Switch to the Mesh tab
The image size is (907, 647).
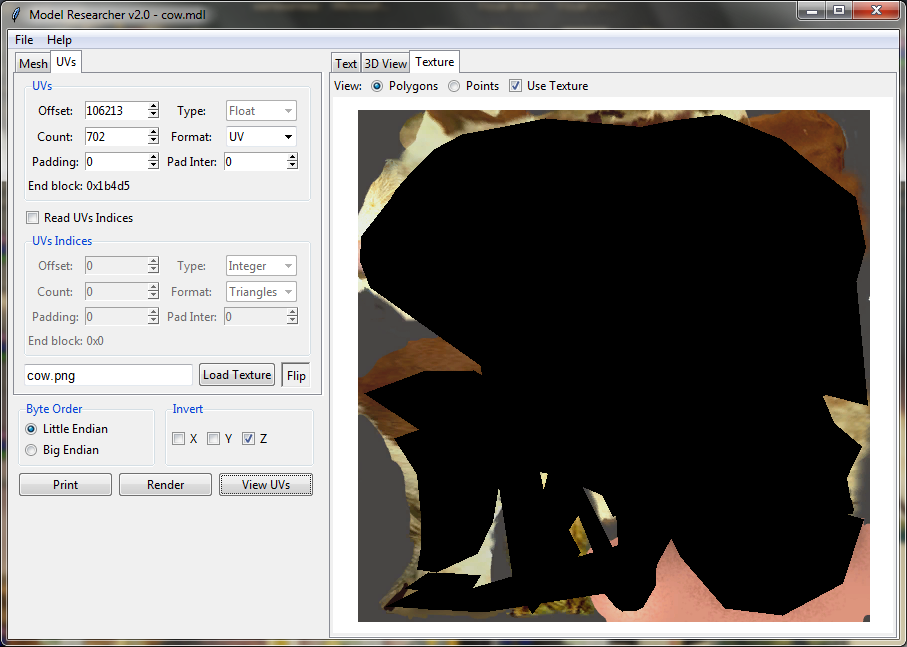[x=33, y=64]
